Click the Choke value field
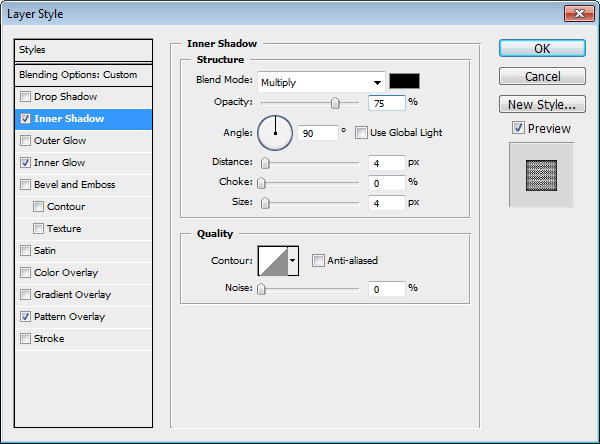Viewport: 600px width, 444px height. [386, 183]
